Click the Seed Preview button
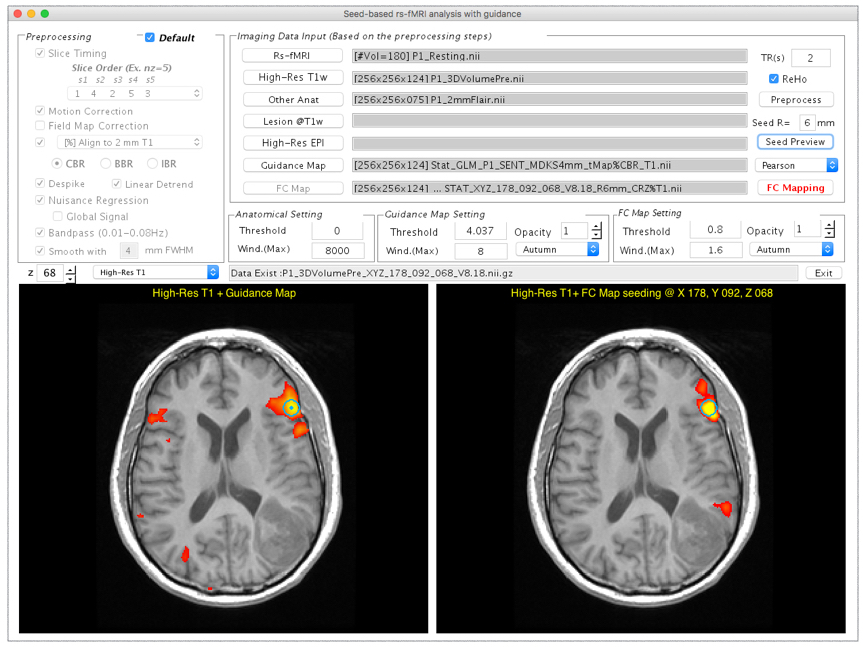Screen dimensions: 863x647 point(795,142)
